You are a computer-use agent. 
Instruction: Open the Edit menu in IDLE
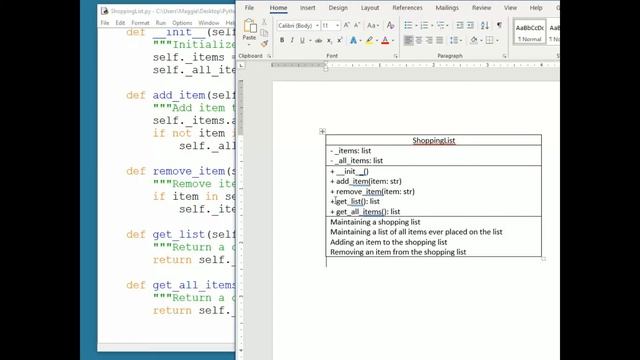click(120, 23)
